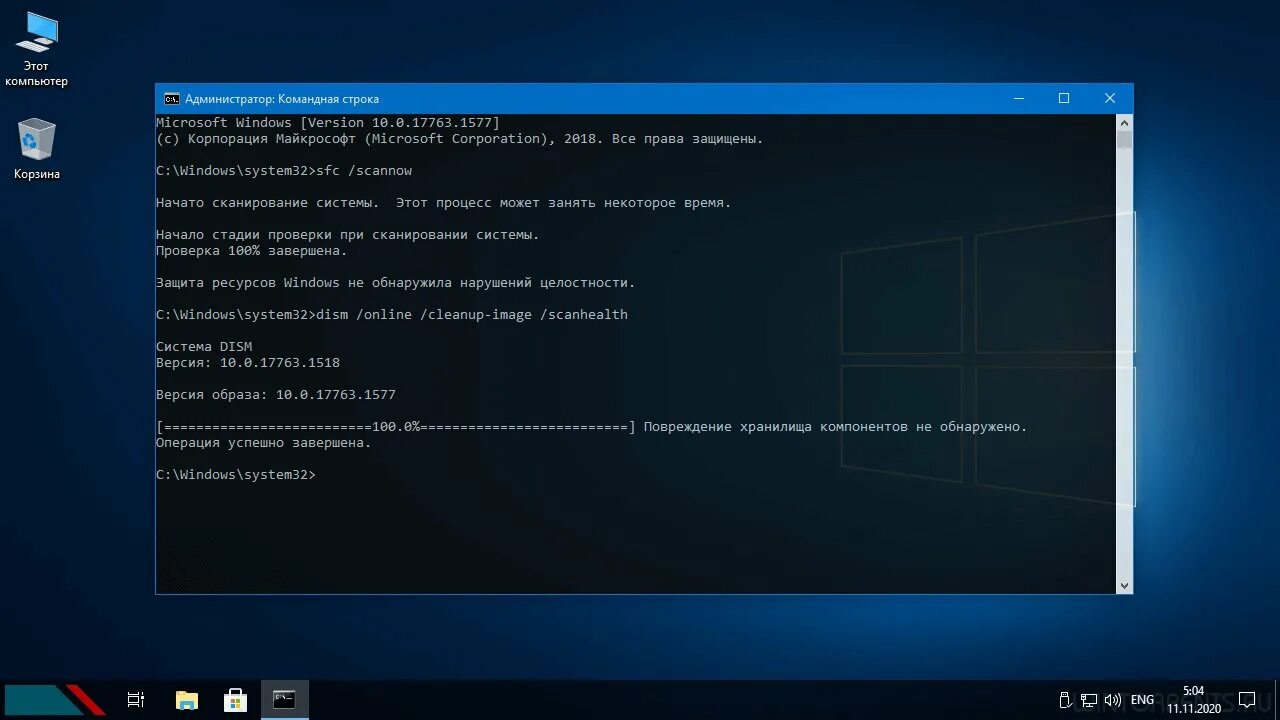
Task: Click 'Начато сканирование системы' line
Action: click(x=444, y=203)
